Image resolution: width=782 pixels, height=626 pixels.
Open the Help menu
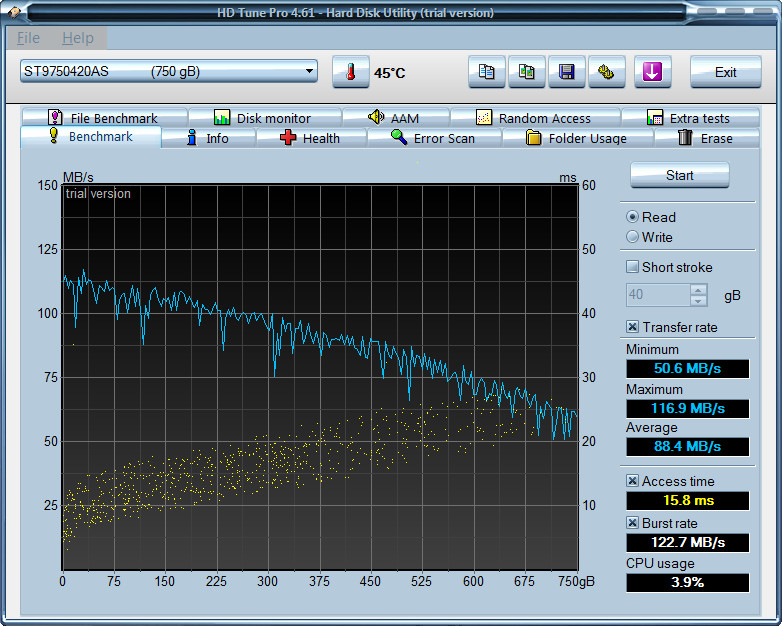point(77,38)
